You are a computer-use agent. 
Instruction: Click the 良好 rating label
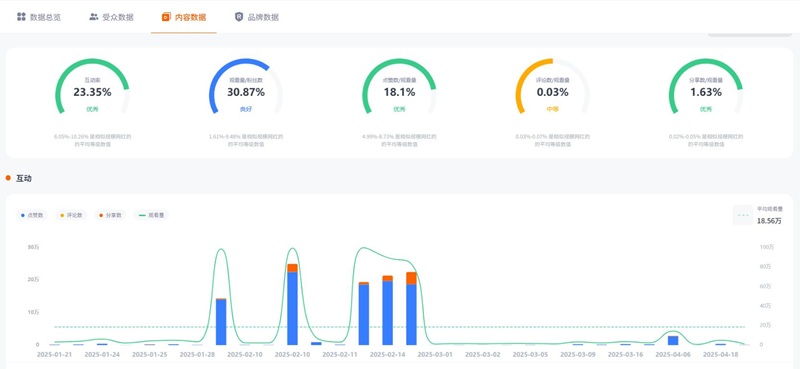246,109
